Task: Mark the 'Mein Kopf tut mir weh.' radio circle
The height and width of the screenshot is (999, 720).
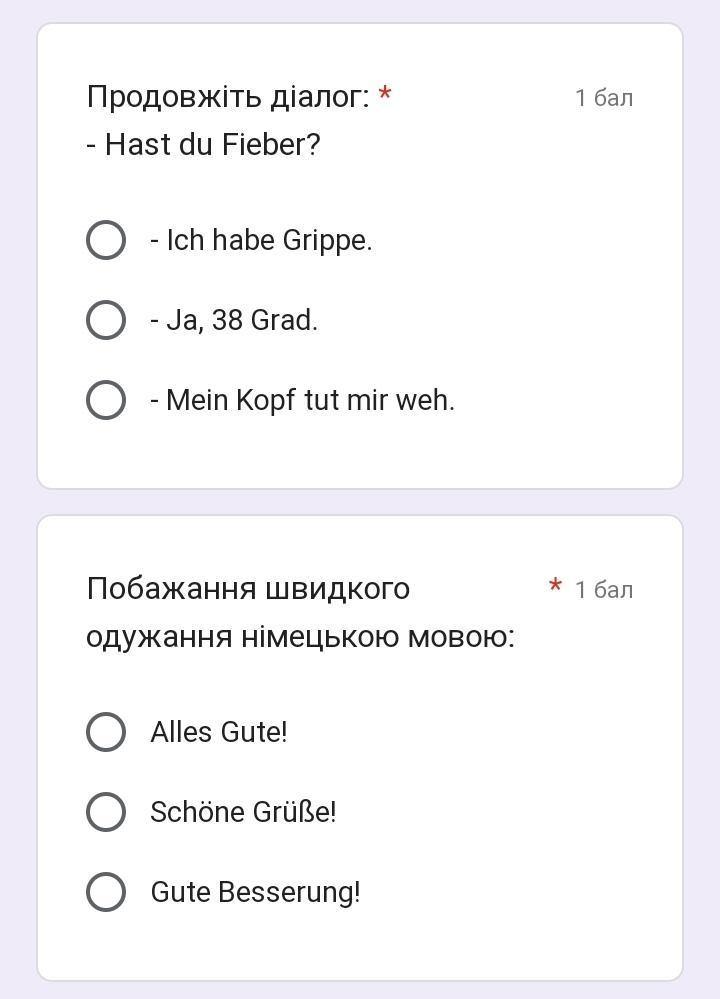Action: click(x=106, y=400)
